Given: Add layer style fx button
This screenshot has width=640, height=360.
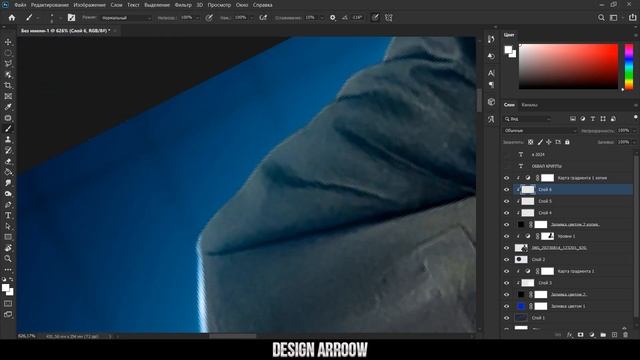Looking at the screenshot, I should [569, 335].
